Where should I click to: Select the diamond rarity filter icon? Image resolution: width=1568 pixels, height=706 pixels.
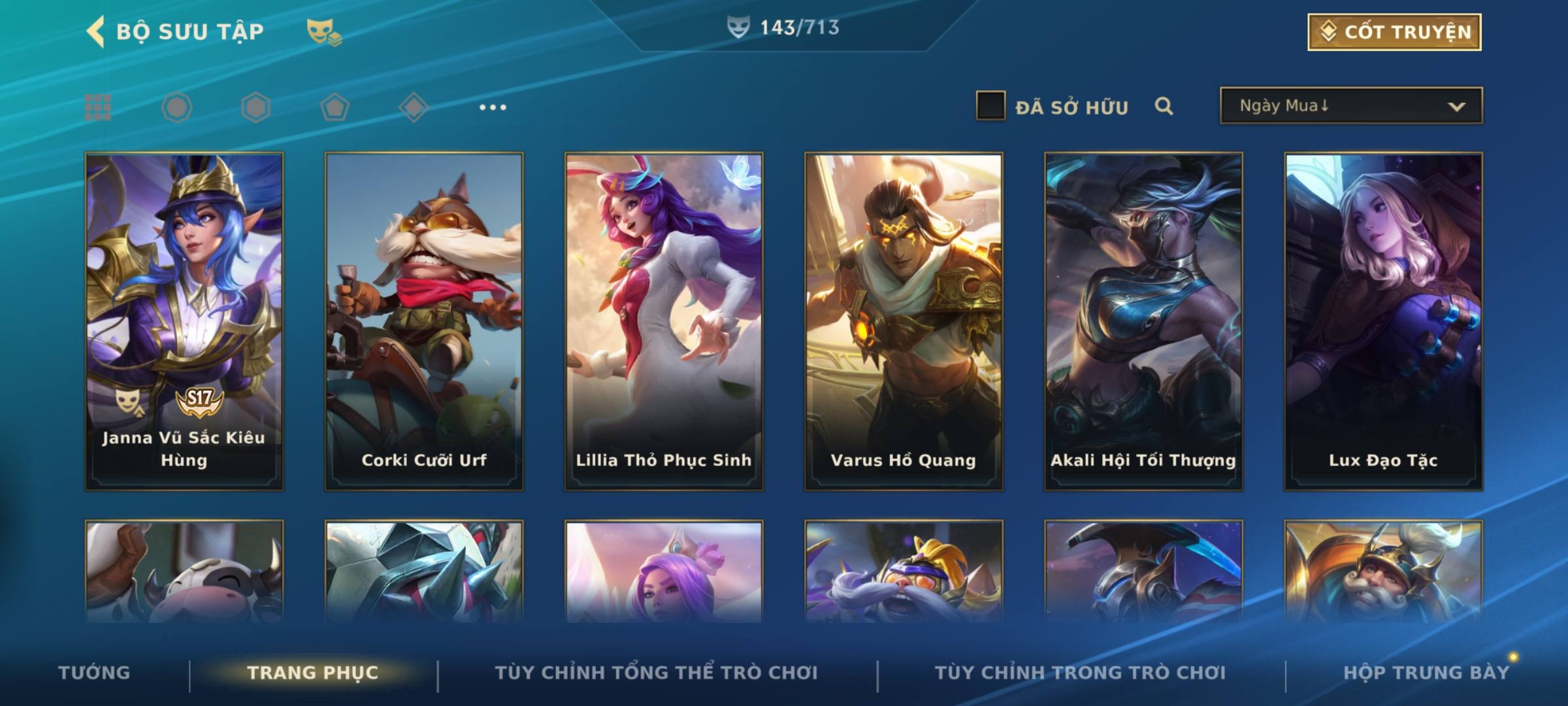pyautogui.click(x=414, y=107)
